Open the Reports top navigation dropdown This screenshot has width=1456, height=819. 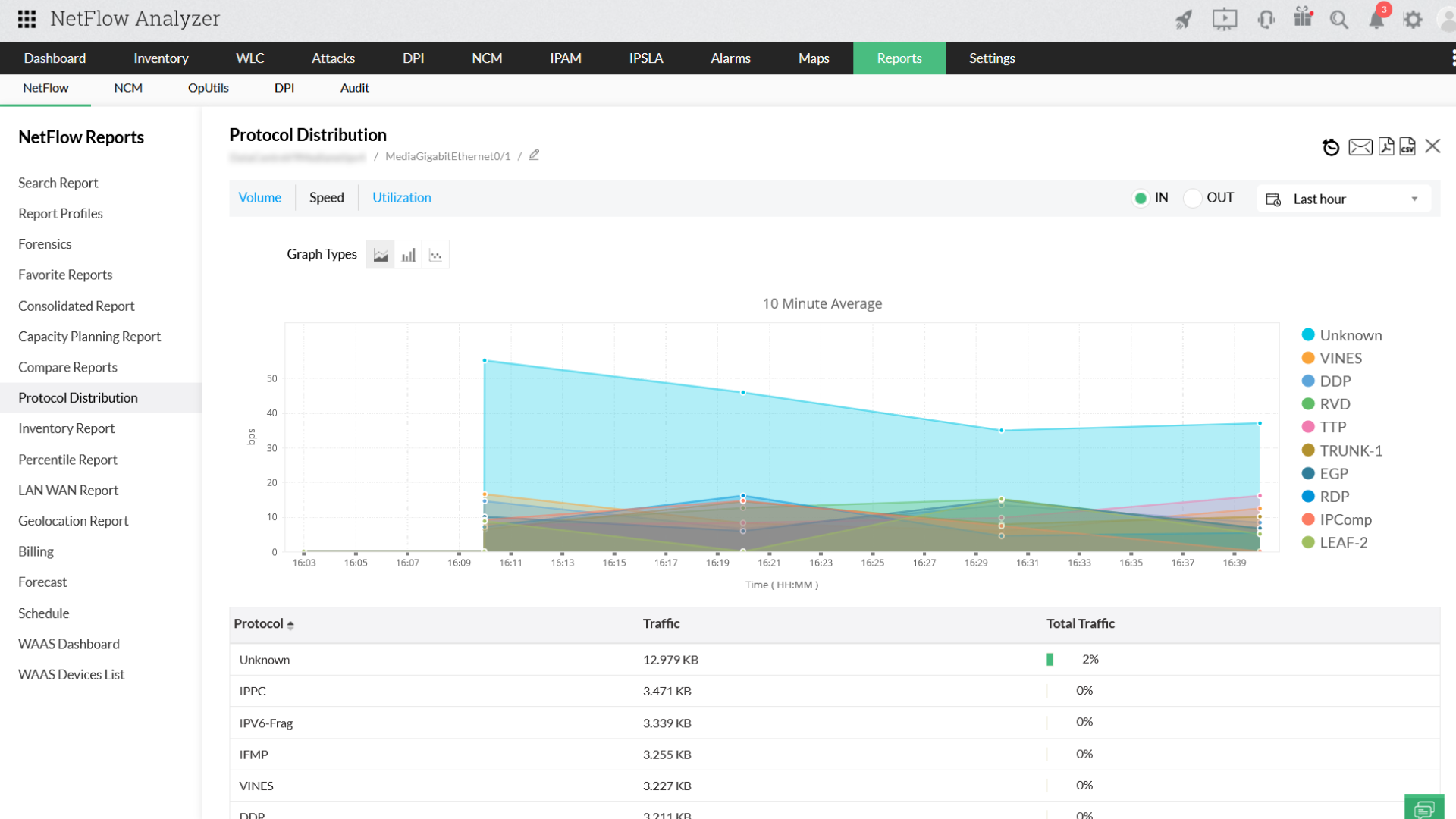898,57
